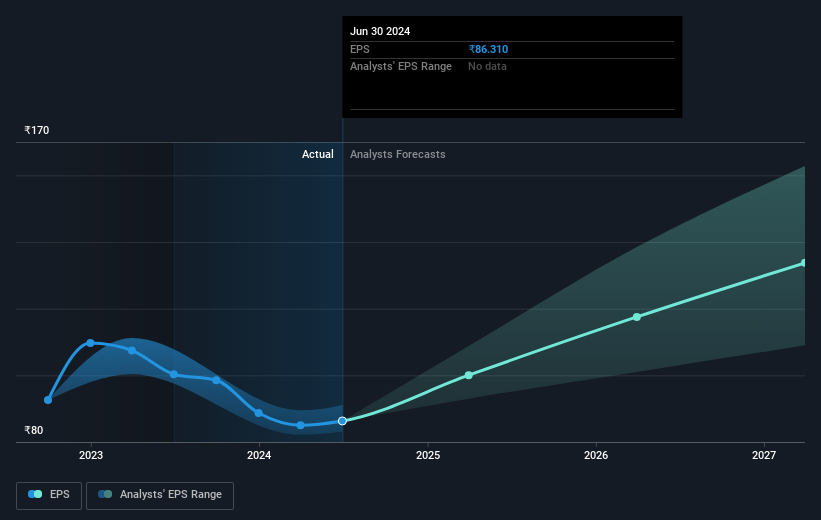Image resolution: width=821 pixels, height=520 pixels.
Task: Select the lowest EPS data point in early 2024
Action: [301, 425]
